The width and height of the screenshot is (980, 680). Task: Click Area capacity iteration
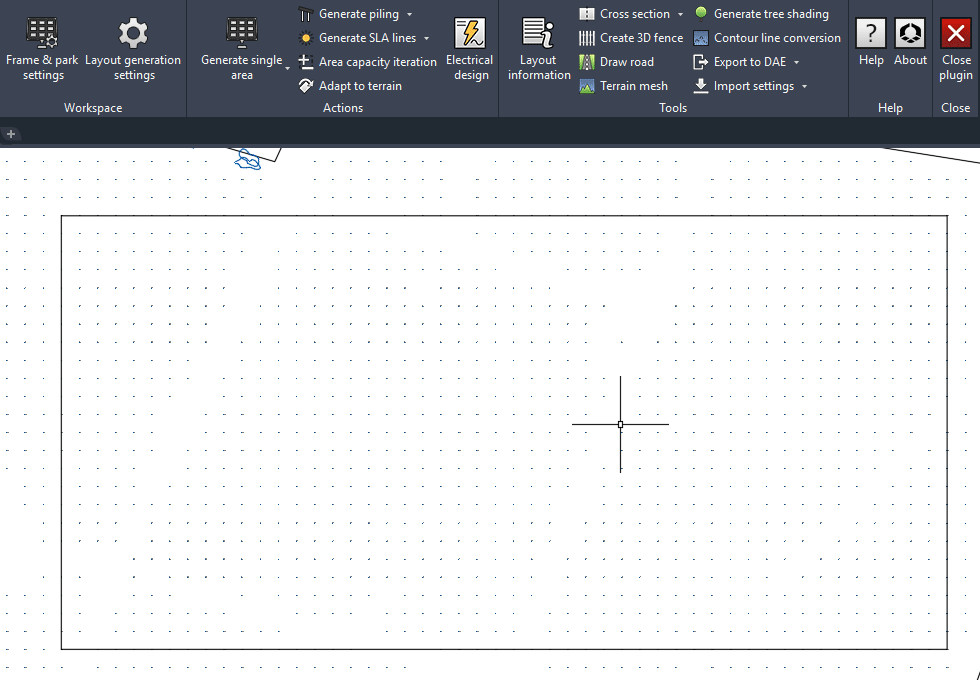pos(368,62)
